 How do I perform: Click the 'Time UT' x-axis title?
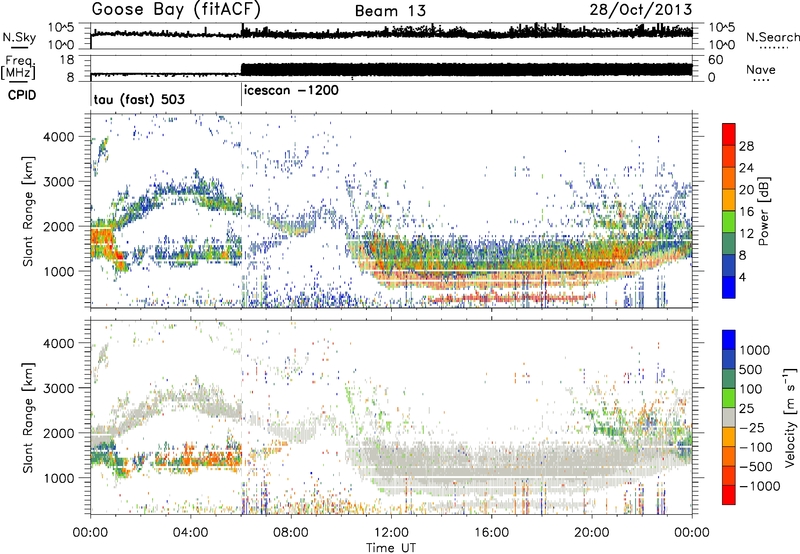tap(391, 548)
